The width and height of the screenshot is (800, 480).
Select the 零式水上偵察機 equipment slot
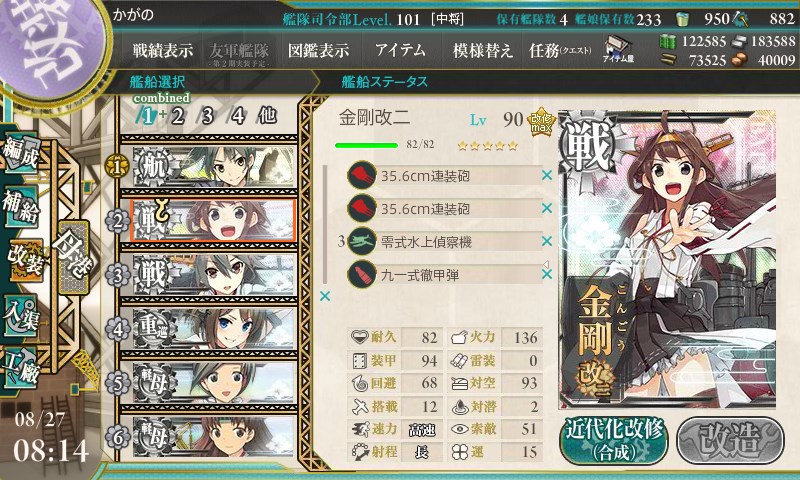(x=443, y=242)
